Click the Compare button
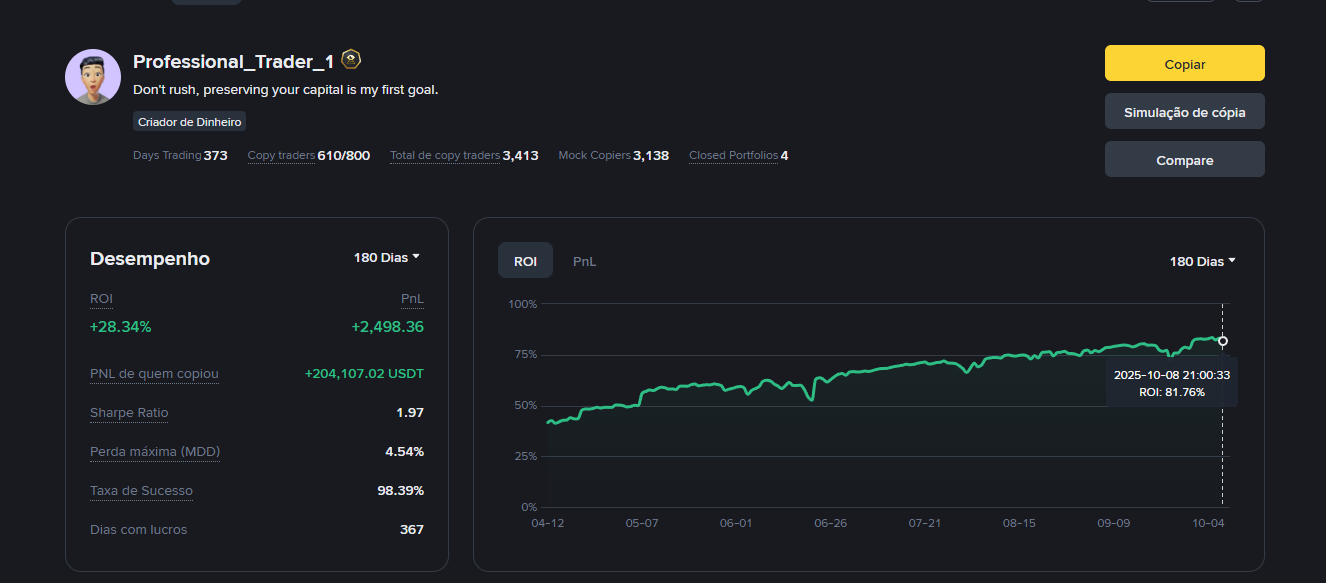 point(1184,160)
